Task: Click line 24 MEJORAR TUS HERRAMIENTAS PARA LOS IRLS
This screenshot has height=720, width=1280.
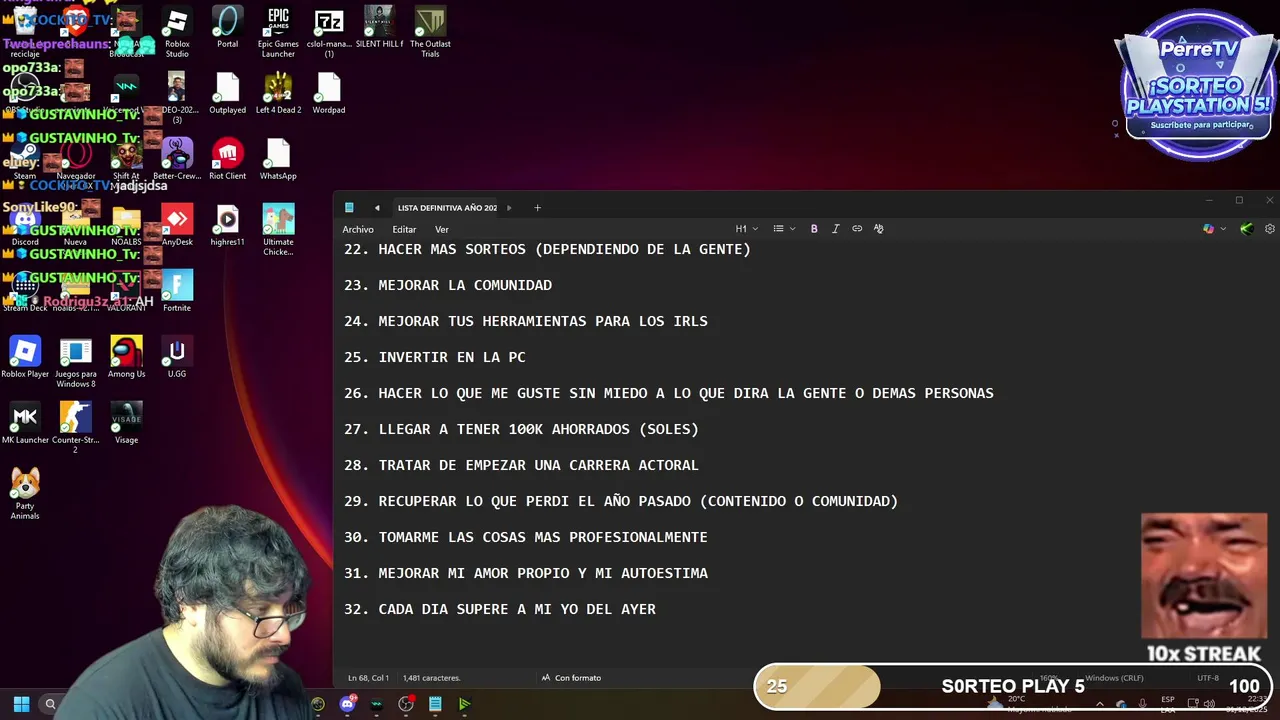Action: coord(526,321)
